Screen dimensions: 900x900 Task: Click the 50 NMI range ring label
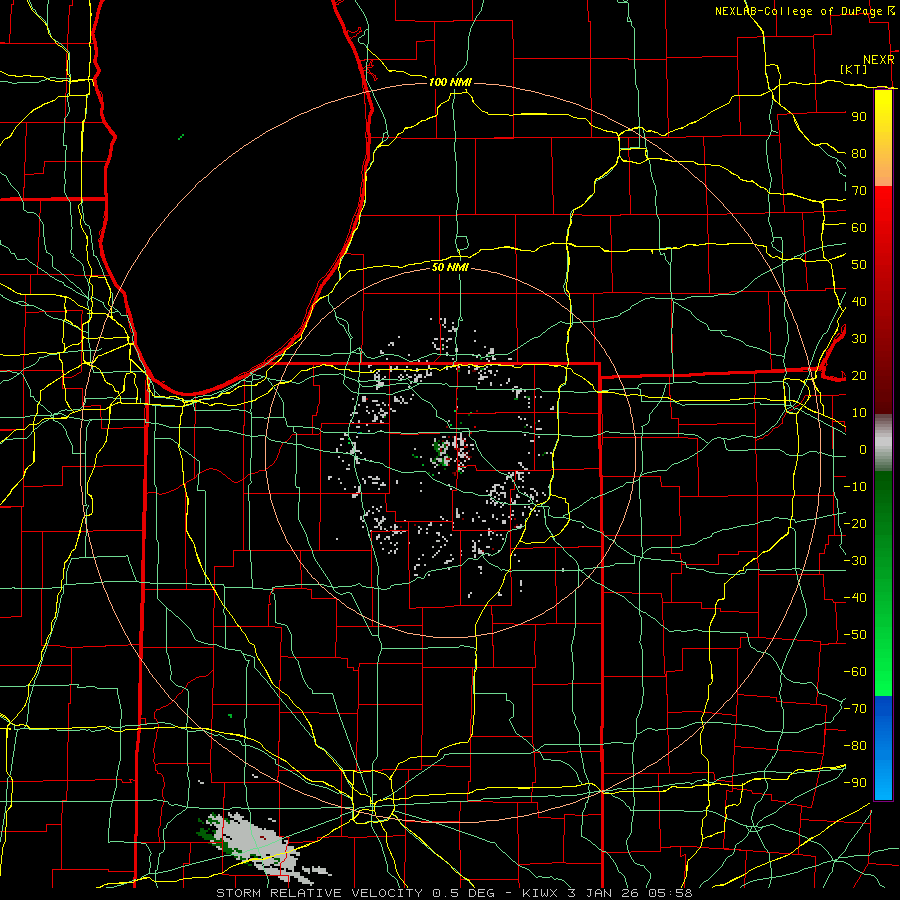450,267
